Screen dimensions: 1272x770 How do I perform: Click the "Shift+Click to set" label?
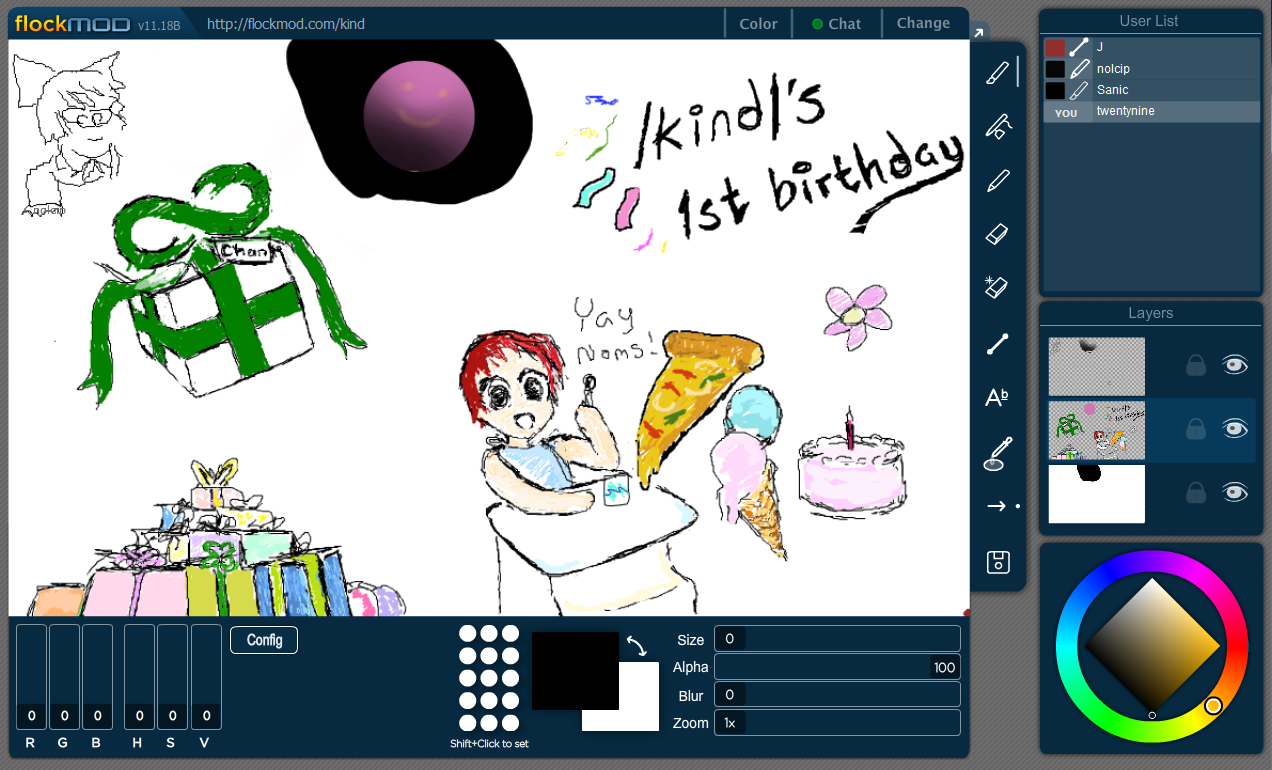[x=489, y=743]
